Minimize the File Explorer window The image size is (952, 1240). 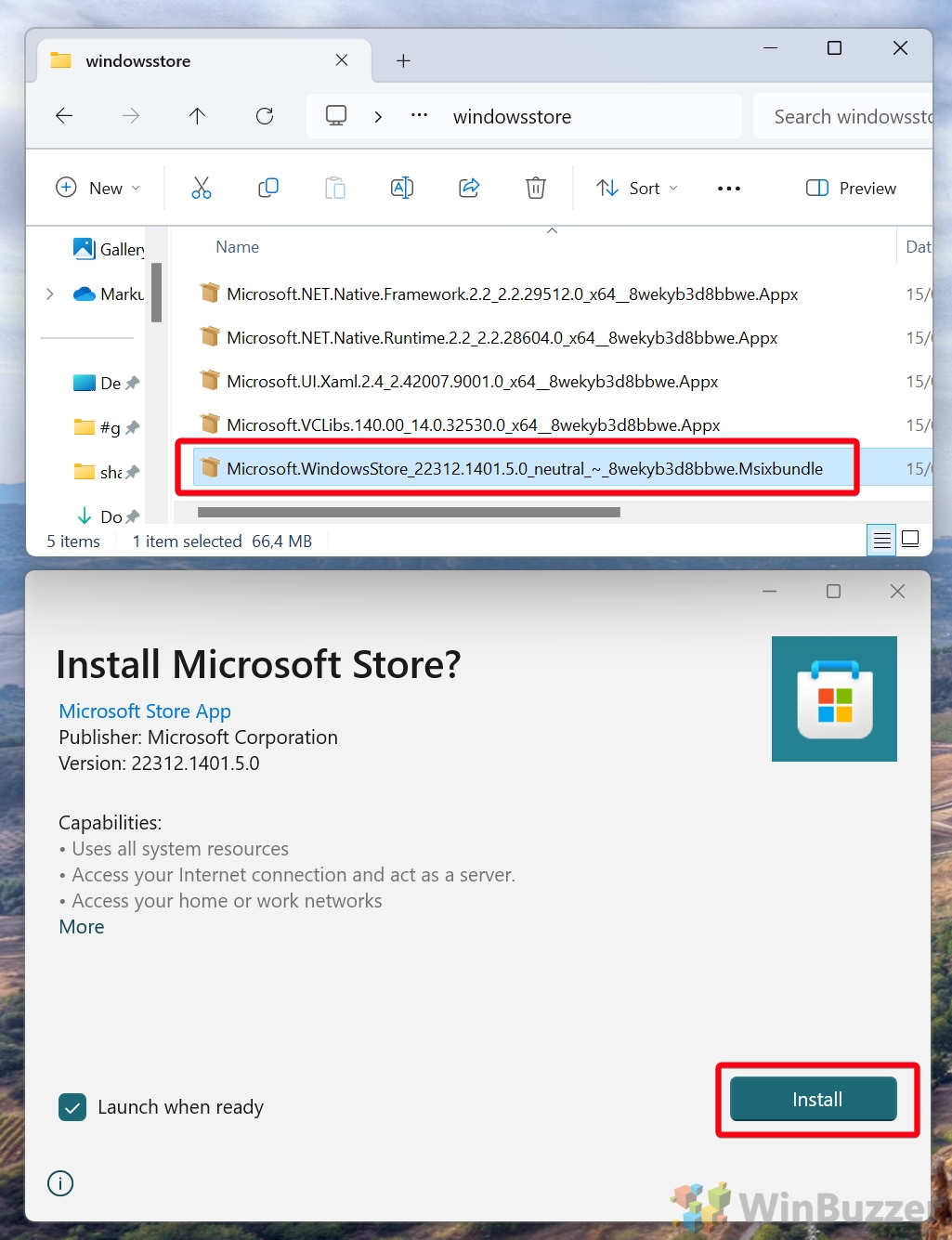point(770,48)
